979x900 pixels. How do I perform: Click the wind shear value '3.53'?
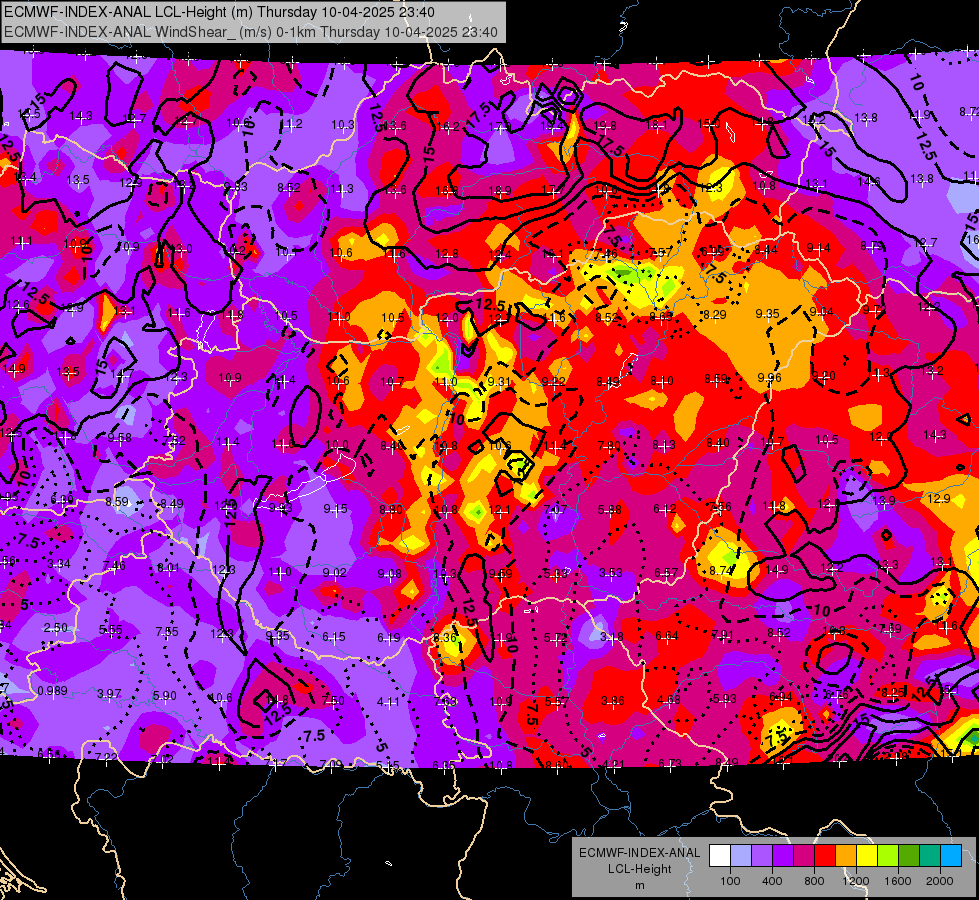(x=611, y=572)
